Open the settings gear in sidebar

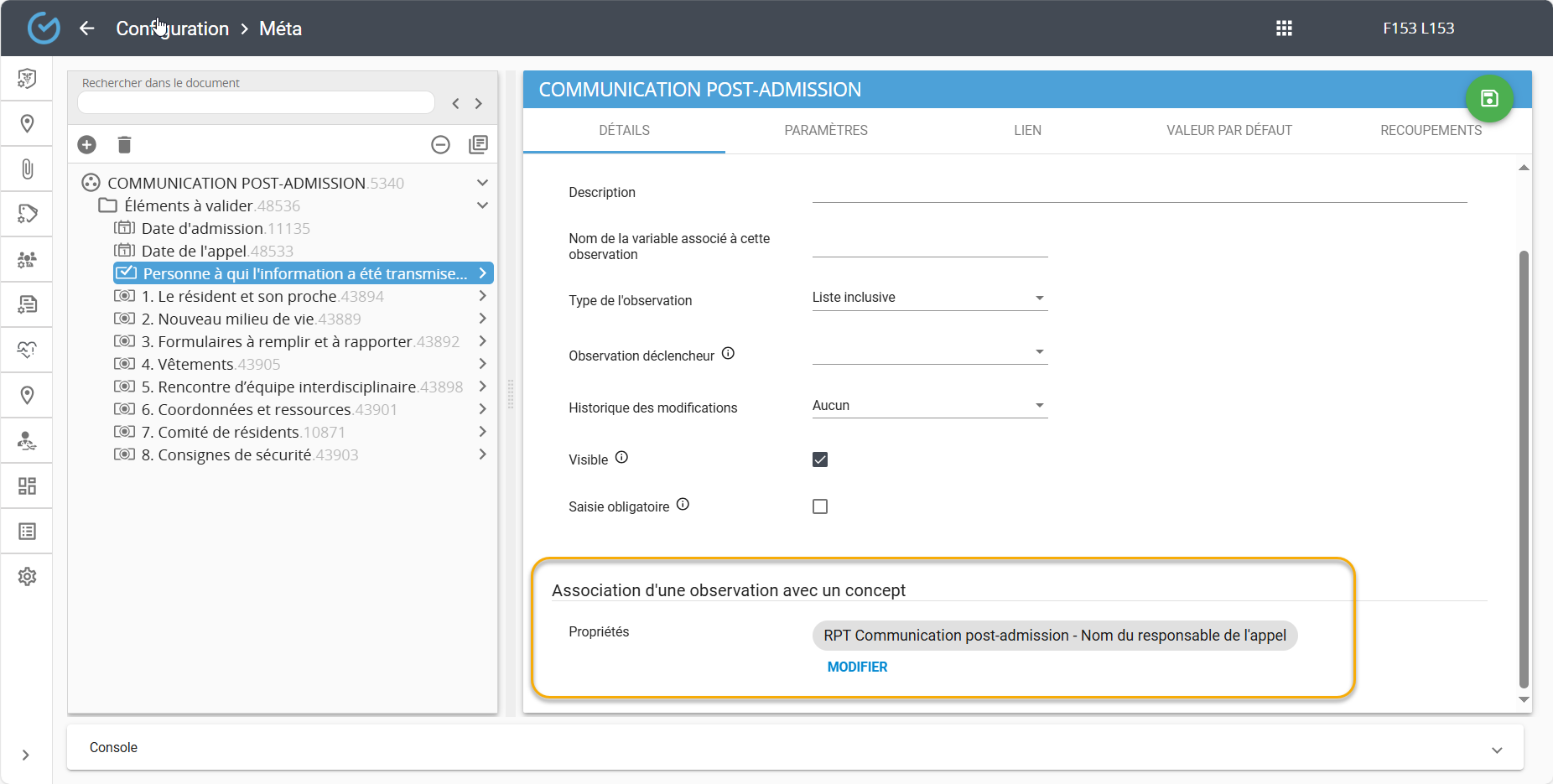click(27, 577)
